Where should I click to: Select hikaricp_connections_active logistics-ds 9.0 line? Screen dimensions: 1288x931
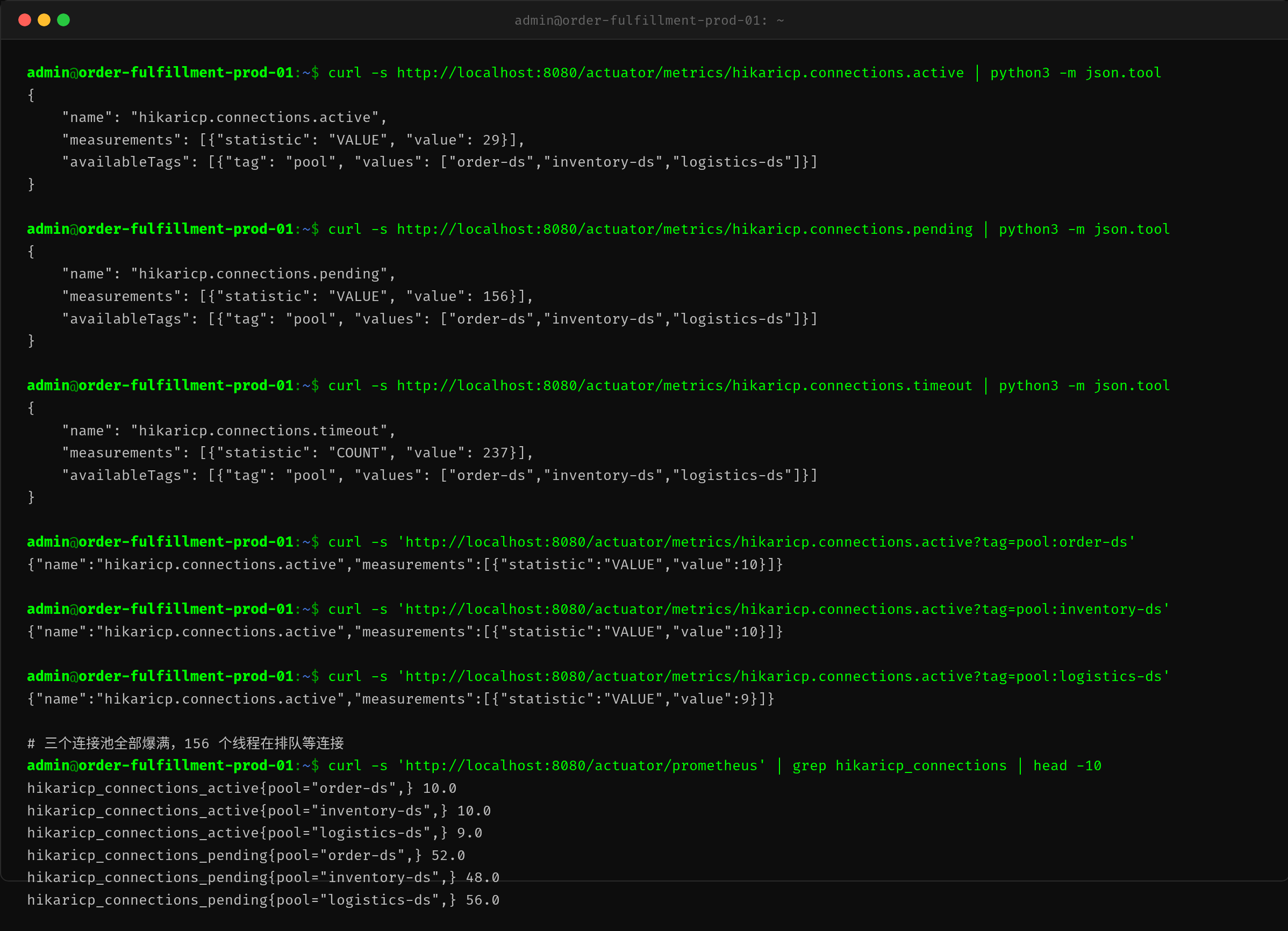[x=255, y=833]
